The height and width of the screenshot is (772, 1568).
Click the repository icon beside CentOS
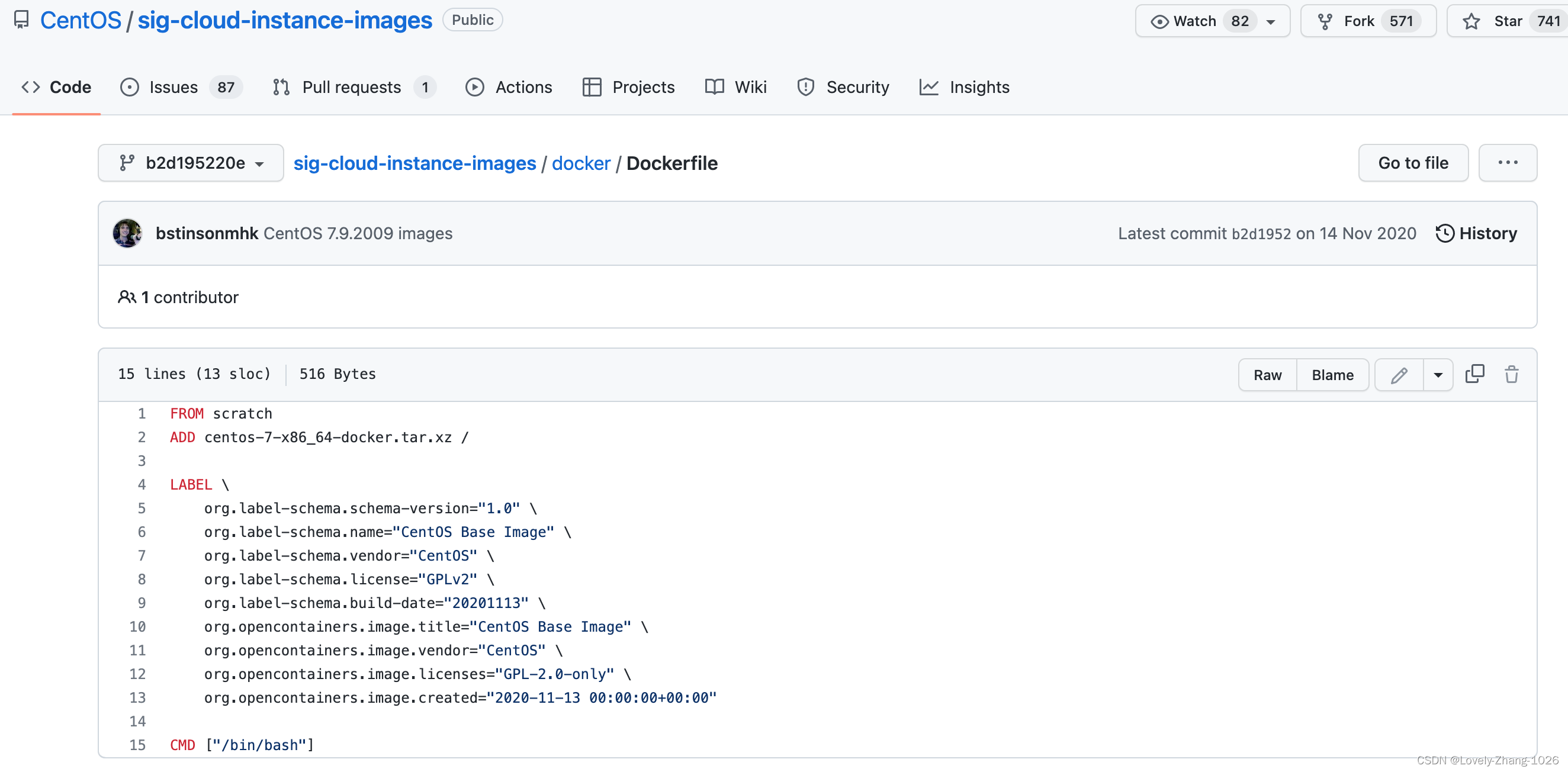21,20
